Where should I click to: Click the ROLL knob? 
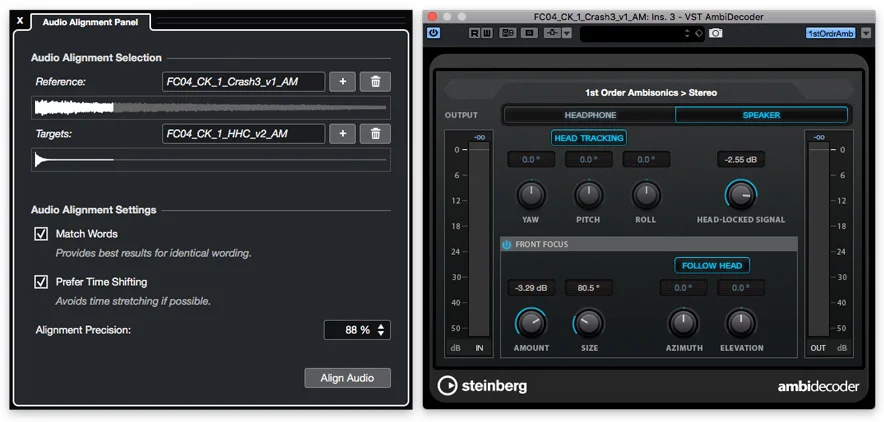[646, 195]
